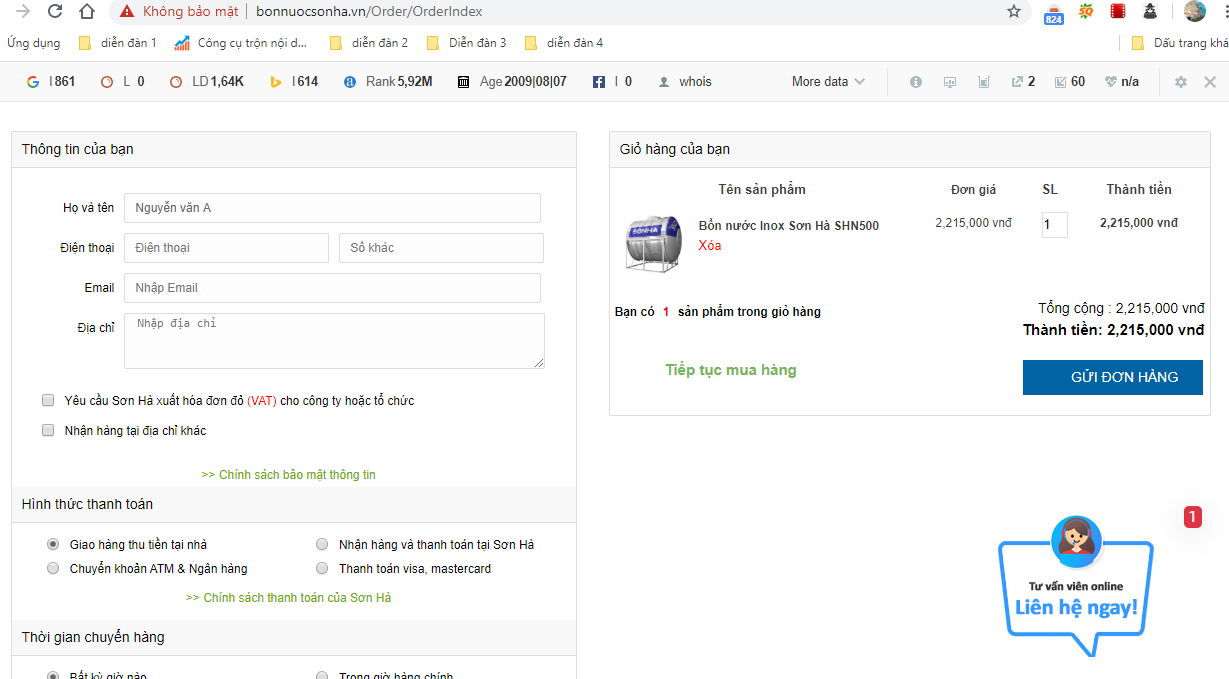1229x679 pixels.
Task: Click the Tên sản phẩm column header
Action: tap(762, 190)
